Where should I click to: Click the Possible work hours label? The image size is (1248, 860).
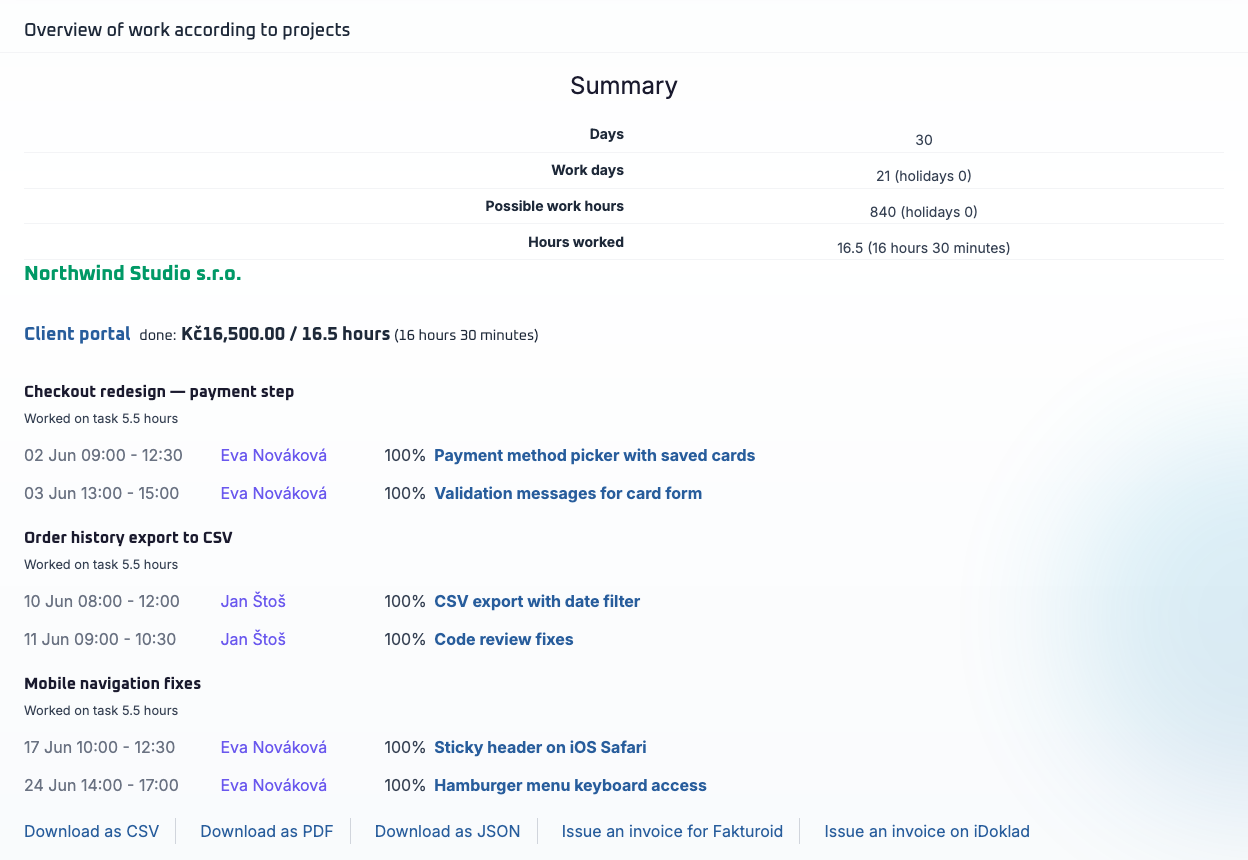pos(555,206)
